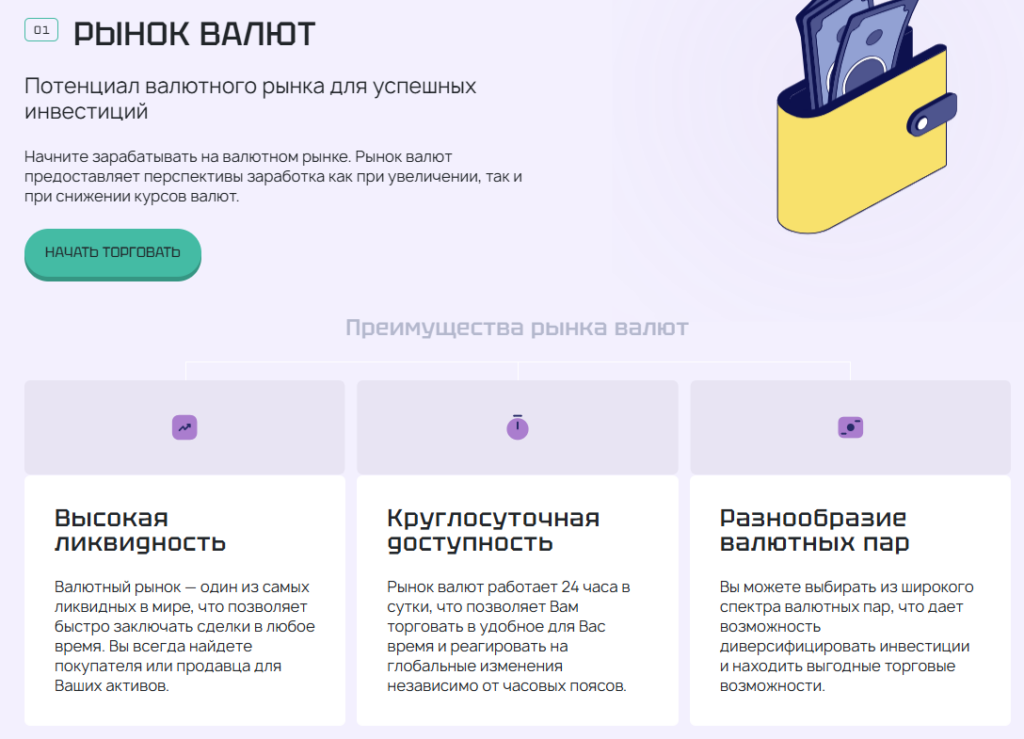Click the subtitle about currency market potential
The height and width of the screenshot is (739, 1024).
[x=248, y=97]
